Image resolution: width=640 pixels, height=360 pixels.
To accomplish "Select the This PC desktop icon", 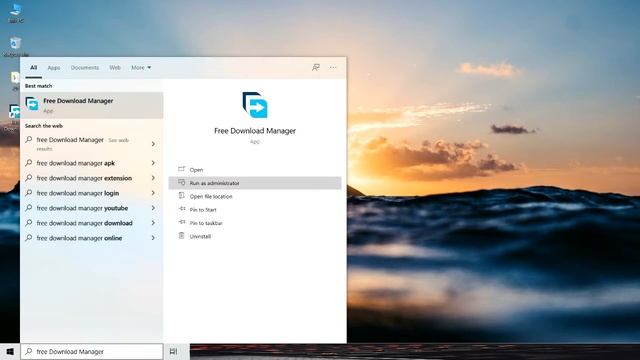I will tap(16, 13).
